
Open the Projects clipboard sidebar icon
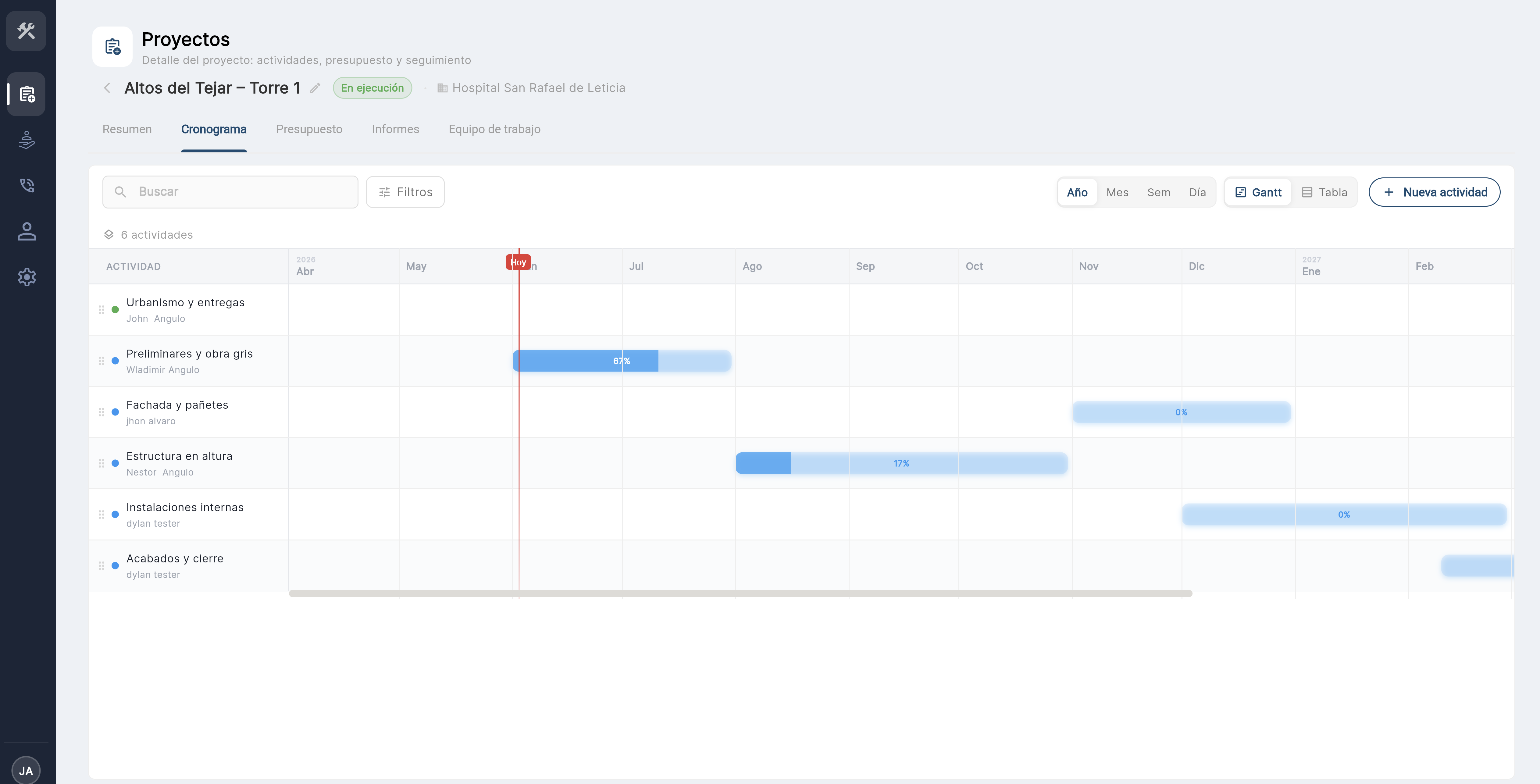click(26, 94)
